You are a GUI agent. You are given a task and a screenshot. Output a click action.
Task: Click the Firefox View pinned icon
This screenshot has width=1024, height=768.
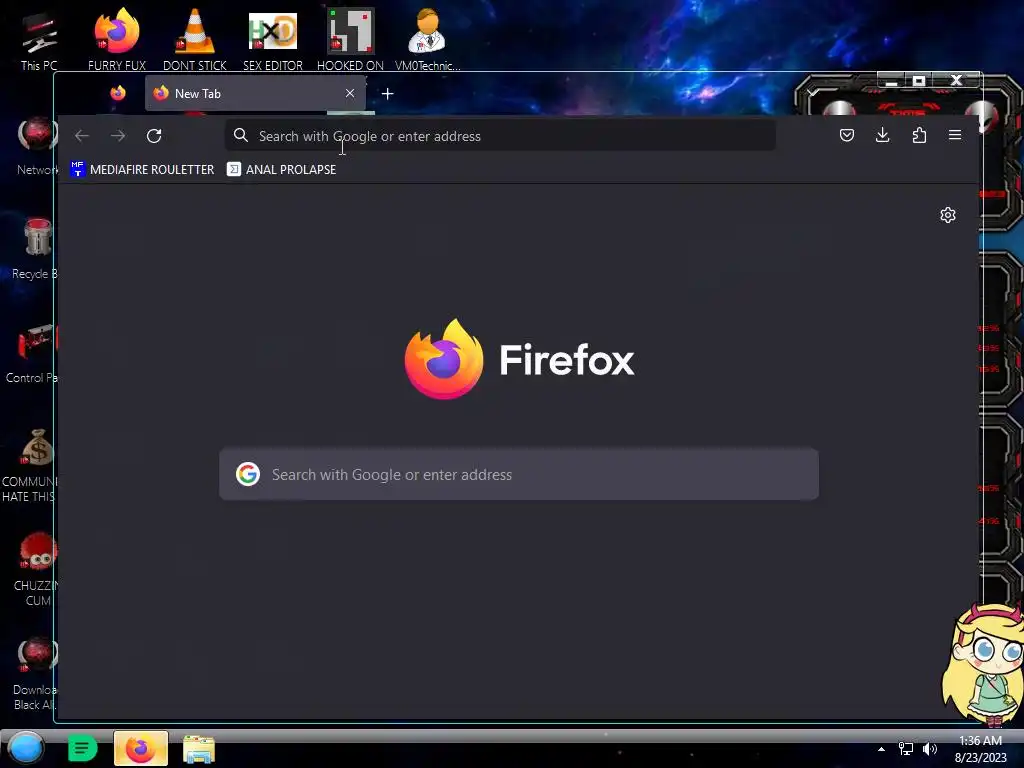pyautogui.click(x=118, y=93)
